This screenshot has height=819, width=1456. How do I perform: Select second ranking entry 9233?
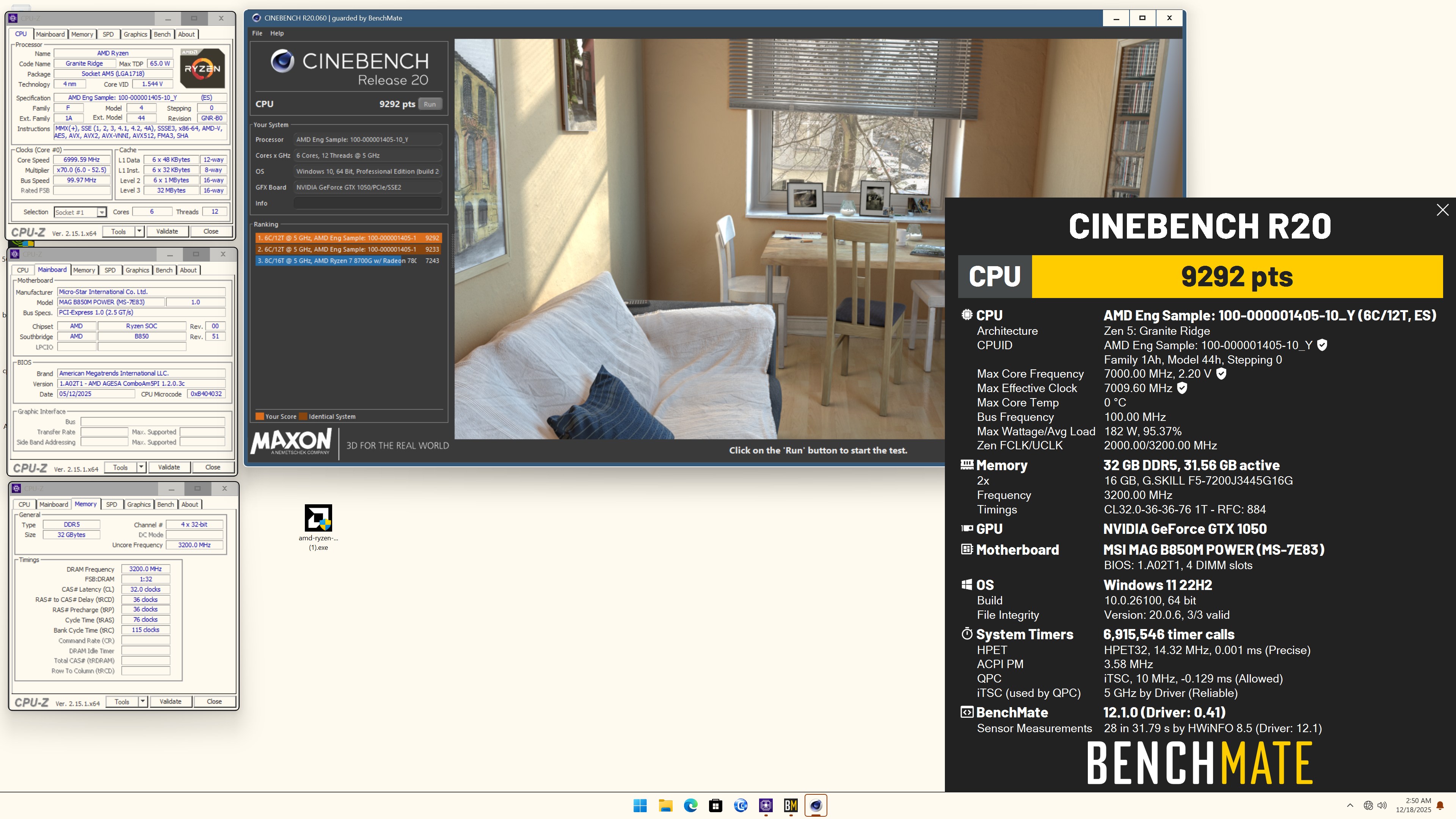[x=348, y=249]
